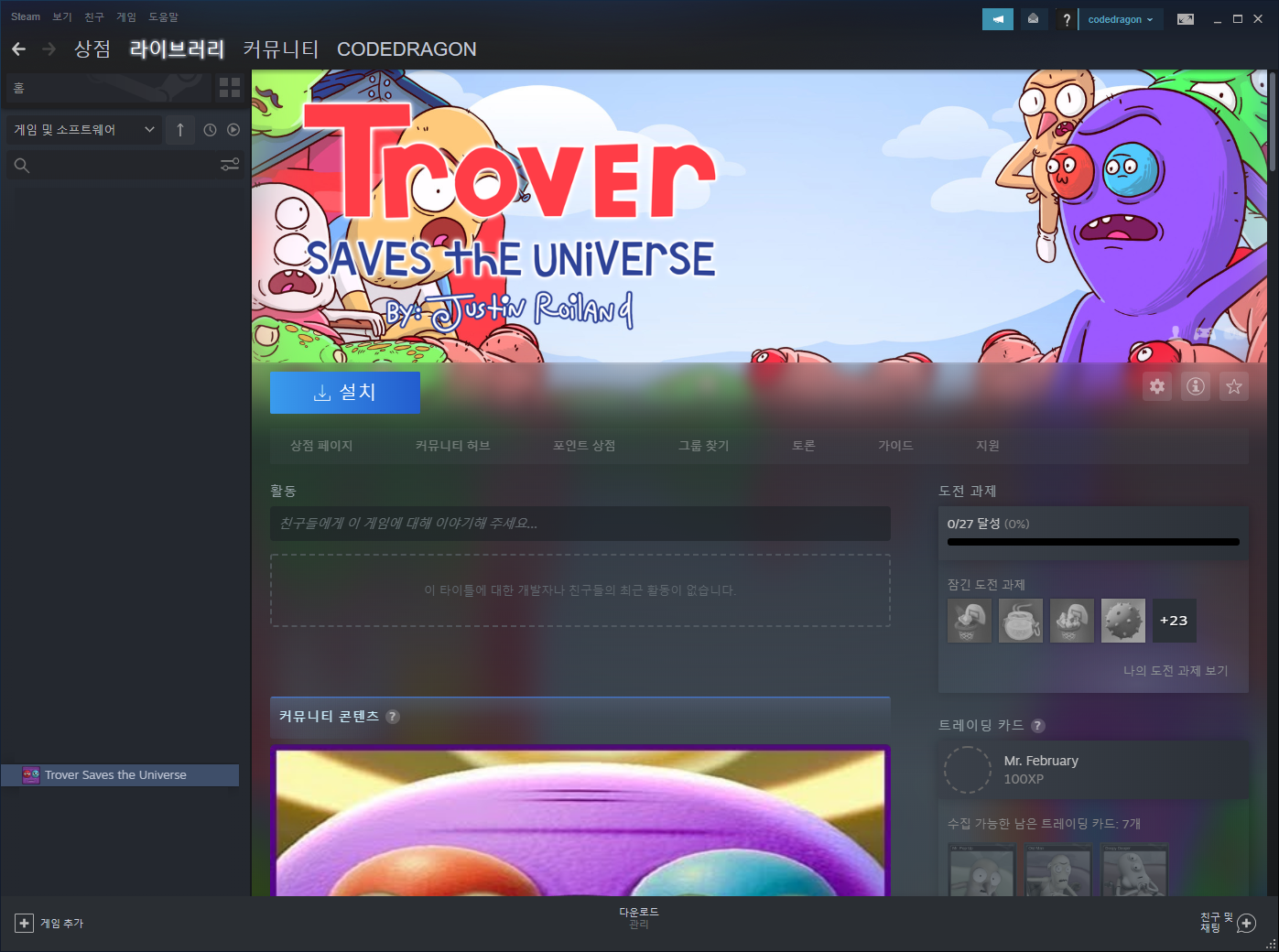
Task: Open 상점 페이지 link
Action: tap(321, 446)
